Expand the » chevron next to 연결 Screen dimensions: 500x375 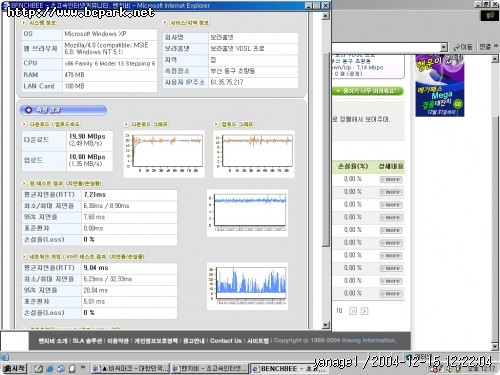click(496, 46)
